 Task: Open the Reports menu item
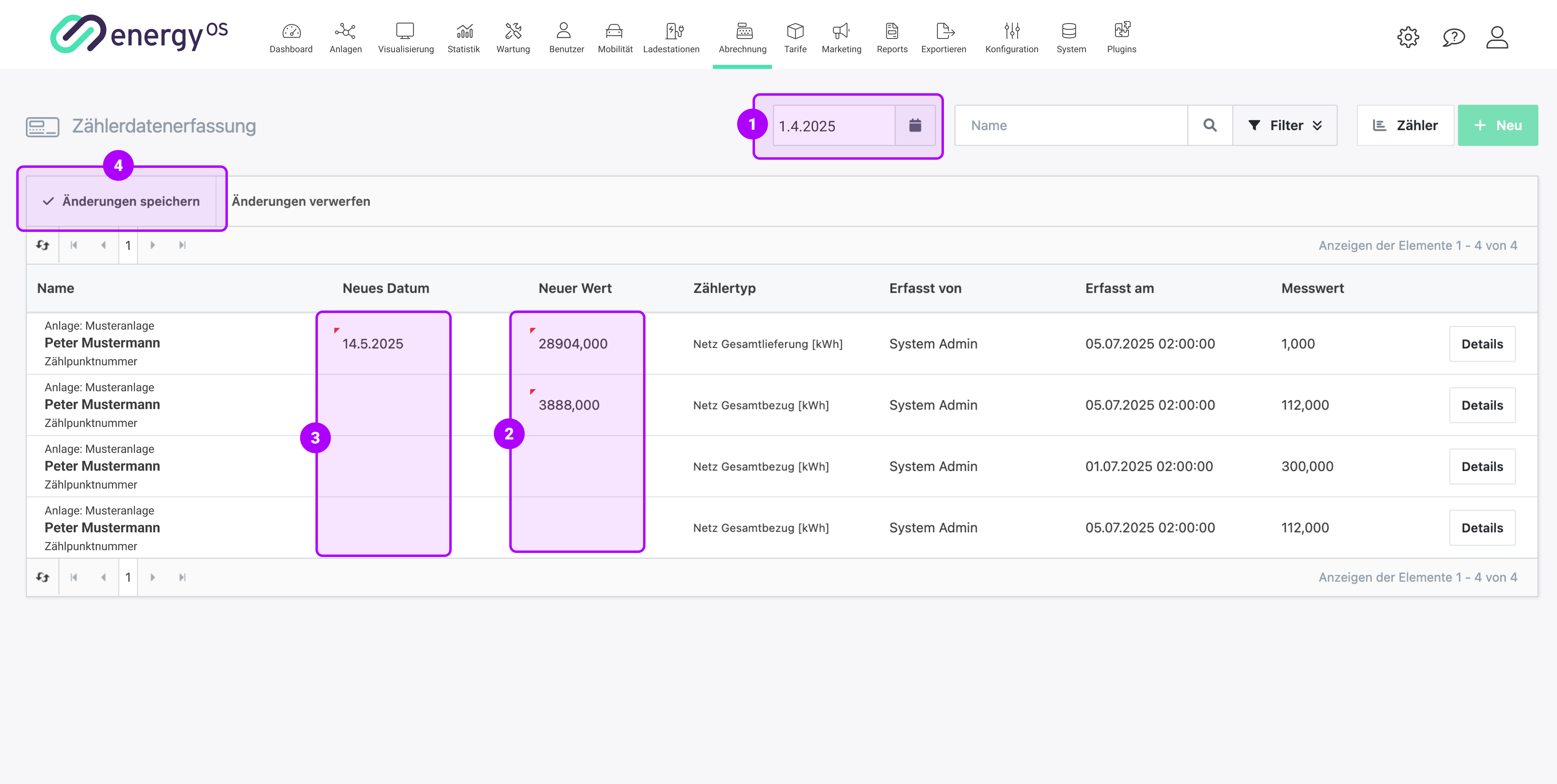pos(892,37)
